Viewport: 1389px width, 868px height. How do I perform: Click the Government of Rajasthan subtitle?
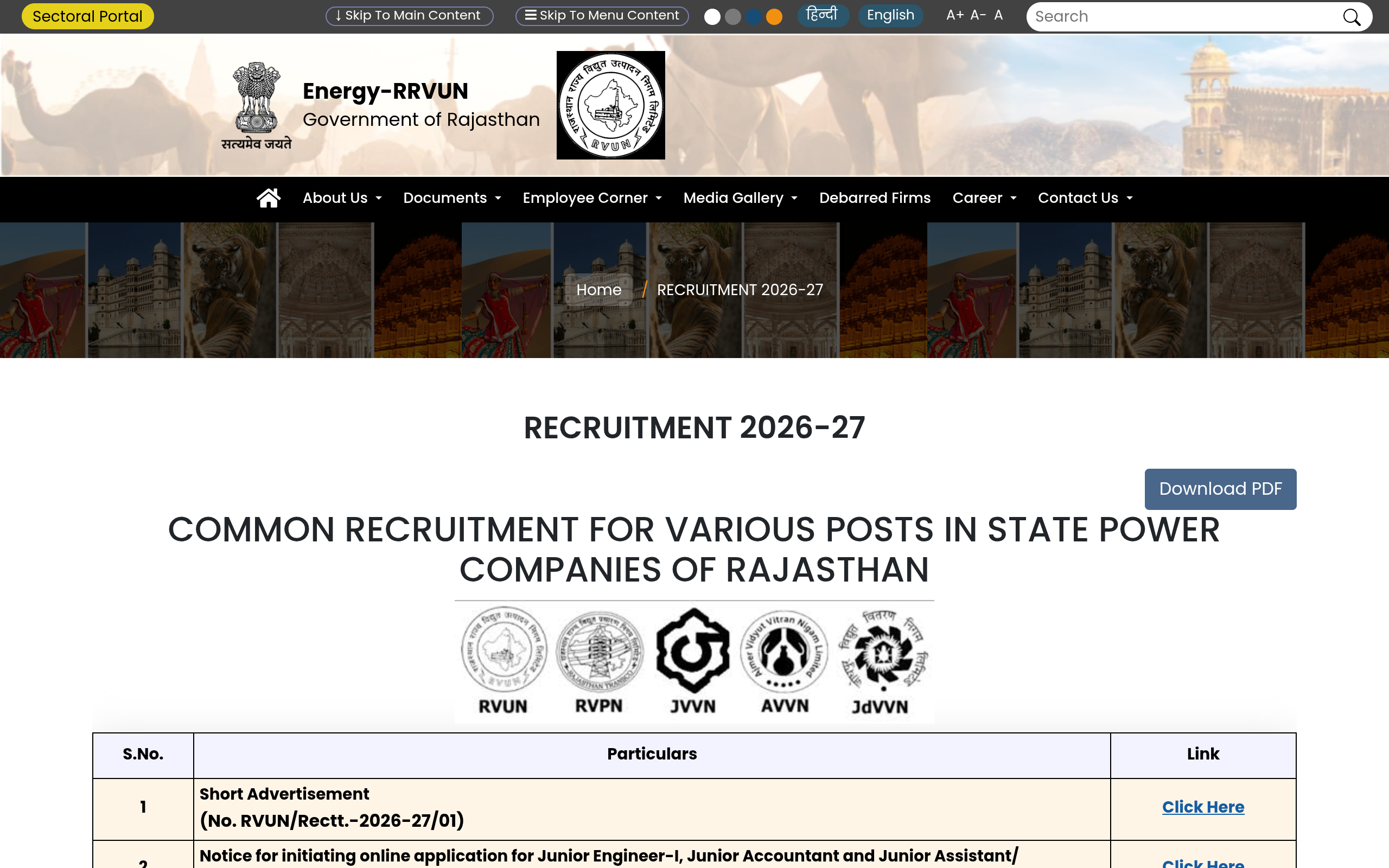pyautogui.click(x=421, y=119)
